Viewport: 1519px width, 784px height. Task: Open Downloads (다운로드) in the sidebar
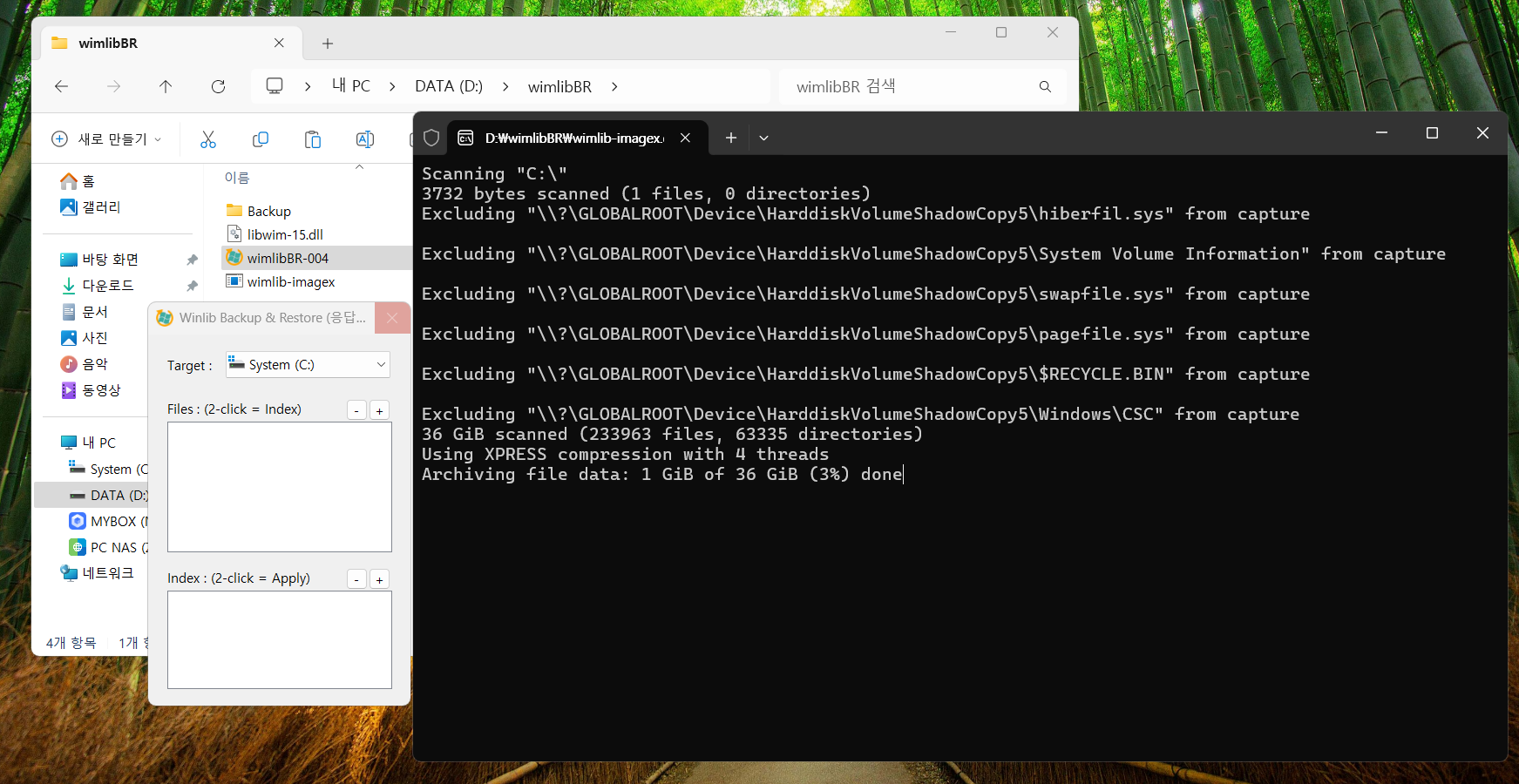pos(97,286)
